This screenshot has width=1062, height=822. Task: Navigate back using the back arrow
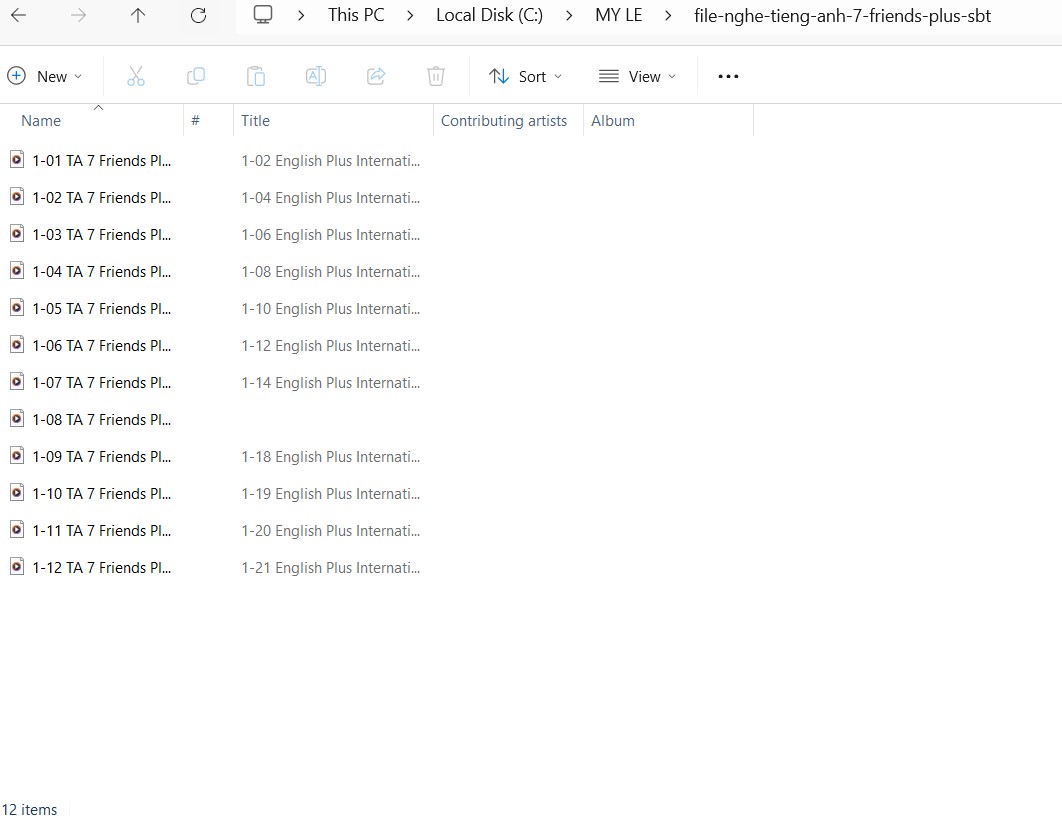coord(18,15)
